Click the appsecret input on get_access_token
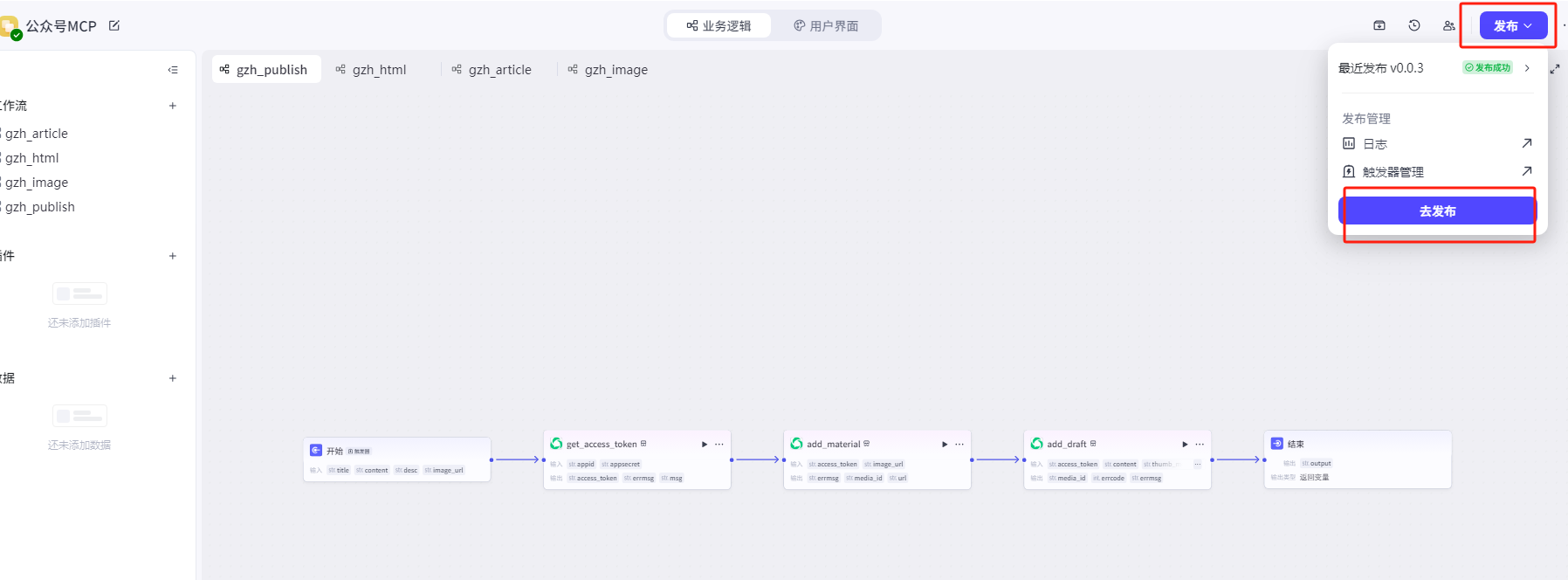This screenshot has width=1568, height=580. point(621,465)
